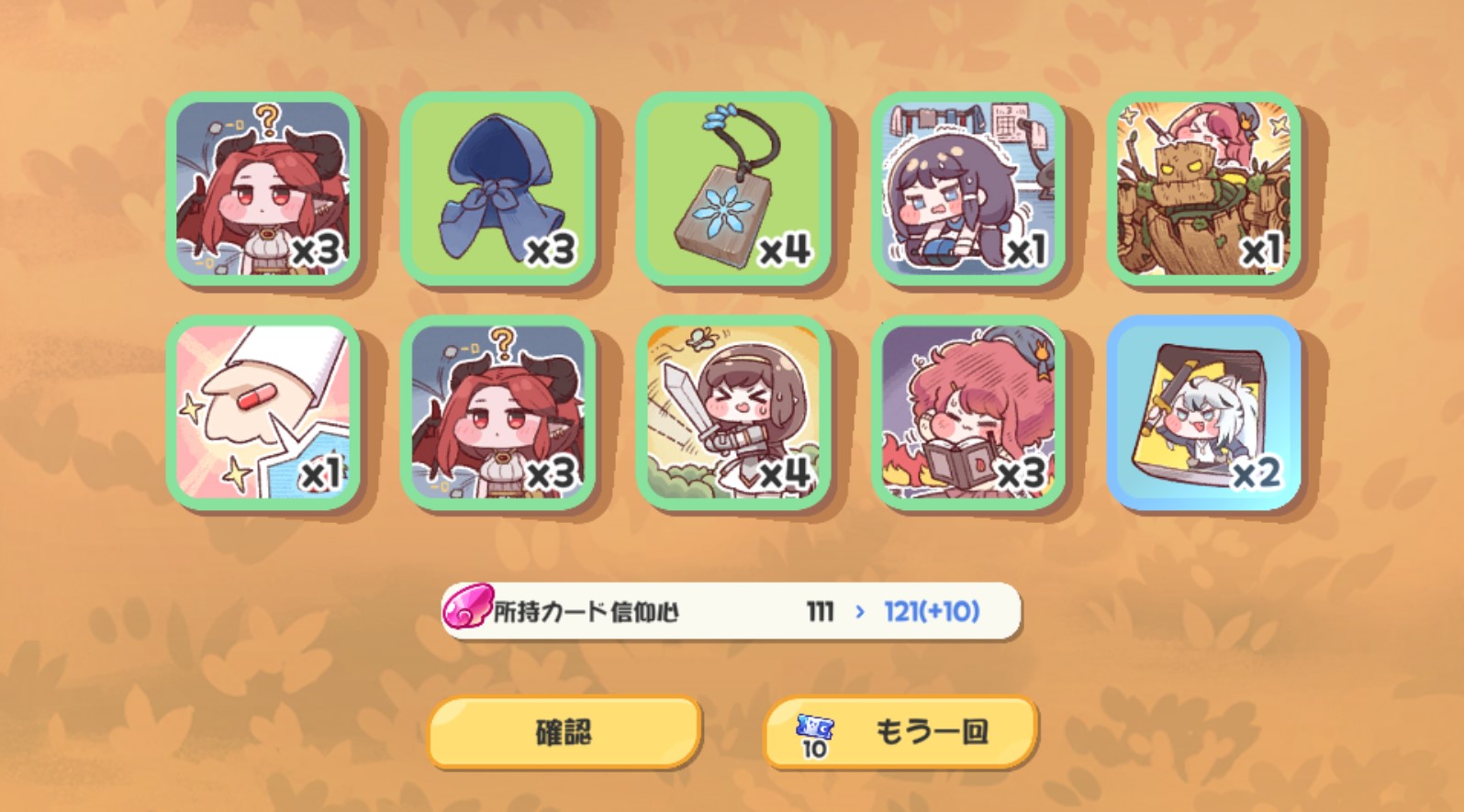Screen dimensions: 1464x812
Task: Select the horned demon card bottom row
Action: pyautogui.click(x=498, y=413)
